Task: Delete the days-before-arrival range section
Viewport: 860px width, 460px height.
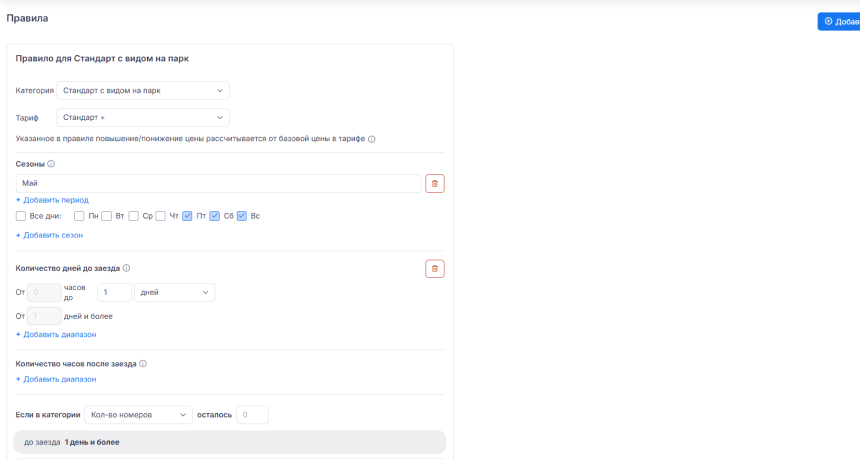Action: (x=434, y=269)
